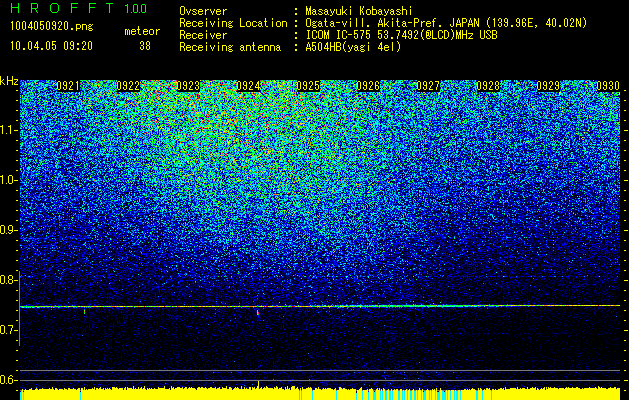Click the date stamp 10.04.05 09:20

point(51,46)
